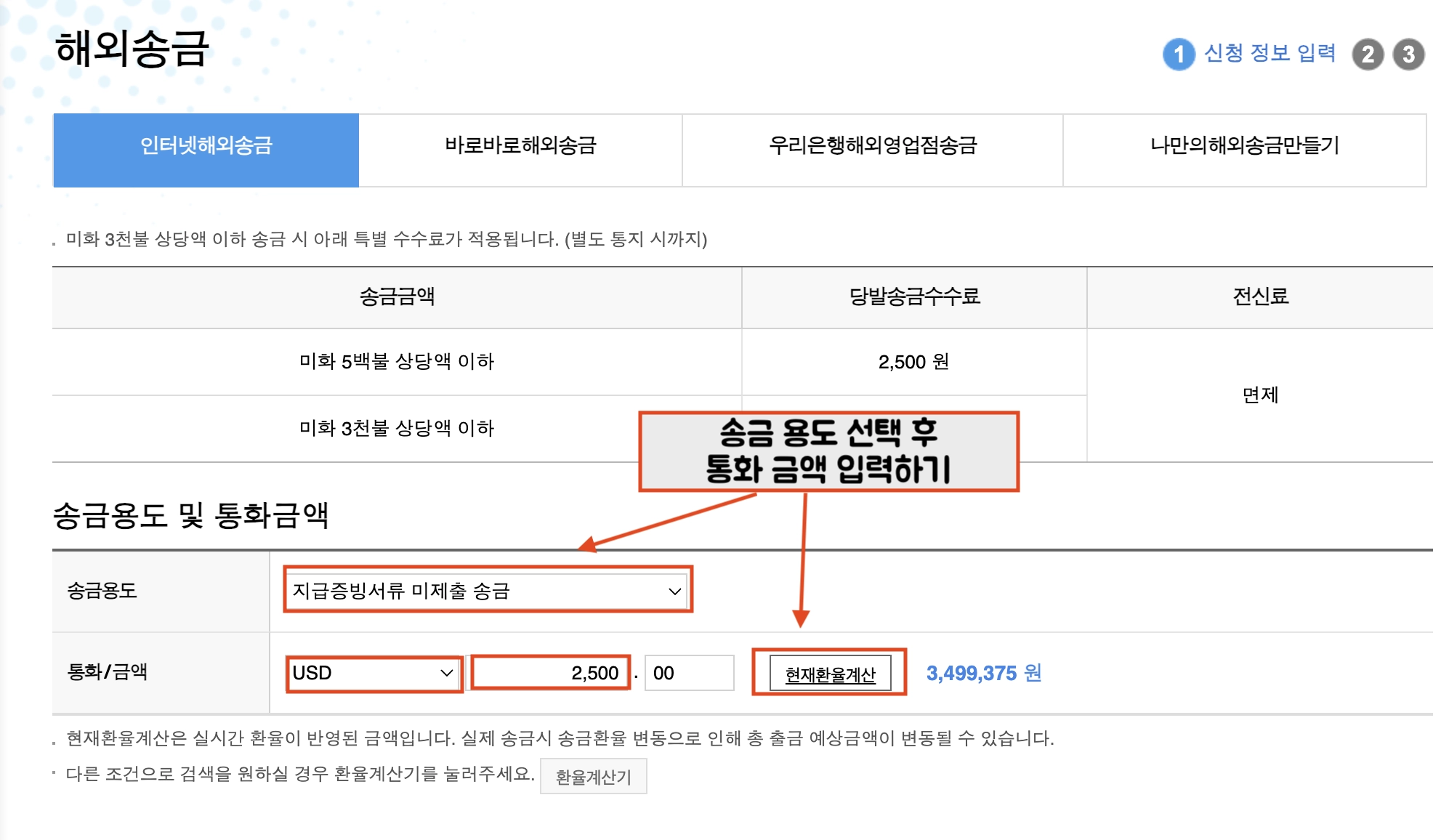Click the decimal amount field showing 00

tap(689, 673)
